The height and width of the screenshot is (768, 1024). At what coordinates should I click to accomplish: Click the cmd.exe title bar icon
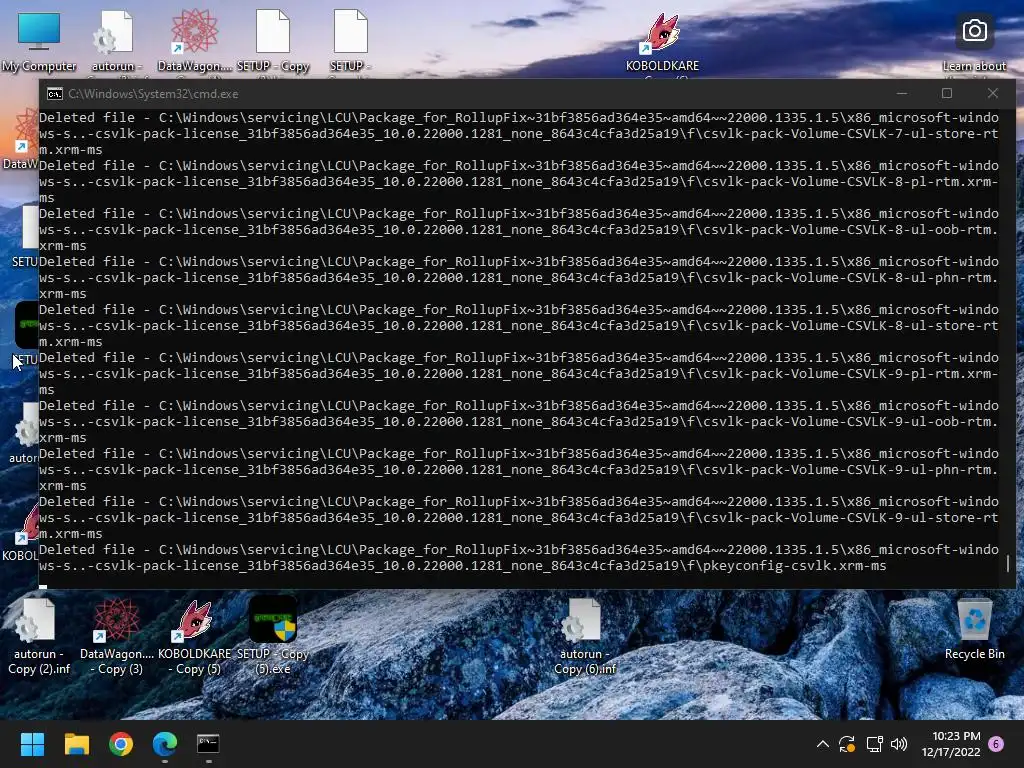point(55,94)
